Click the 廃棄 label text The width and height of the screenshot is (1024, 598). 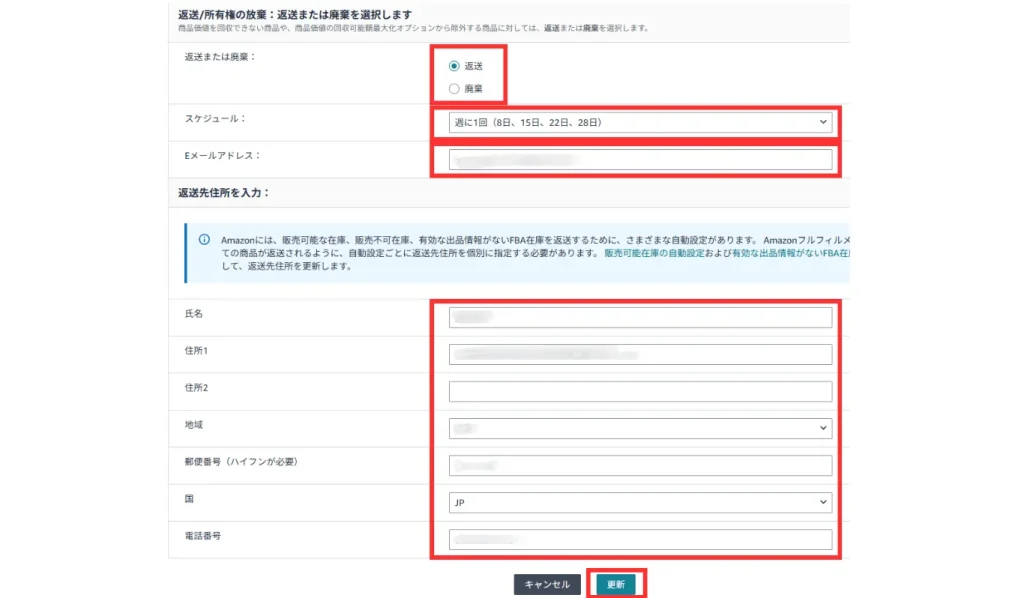point(473,89)
